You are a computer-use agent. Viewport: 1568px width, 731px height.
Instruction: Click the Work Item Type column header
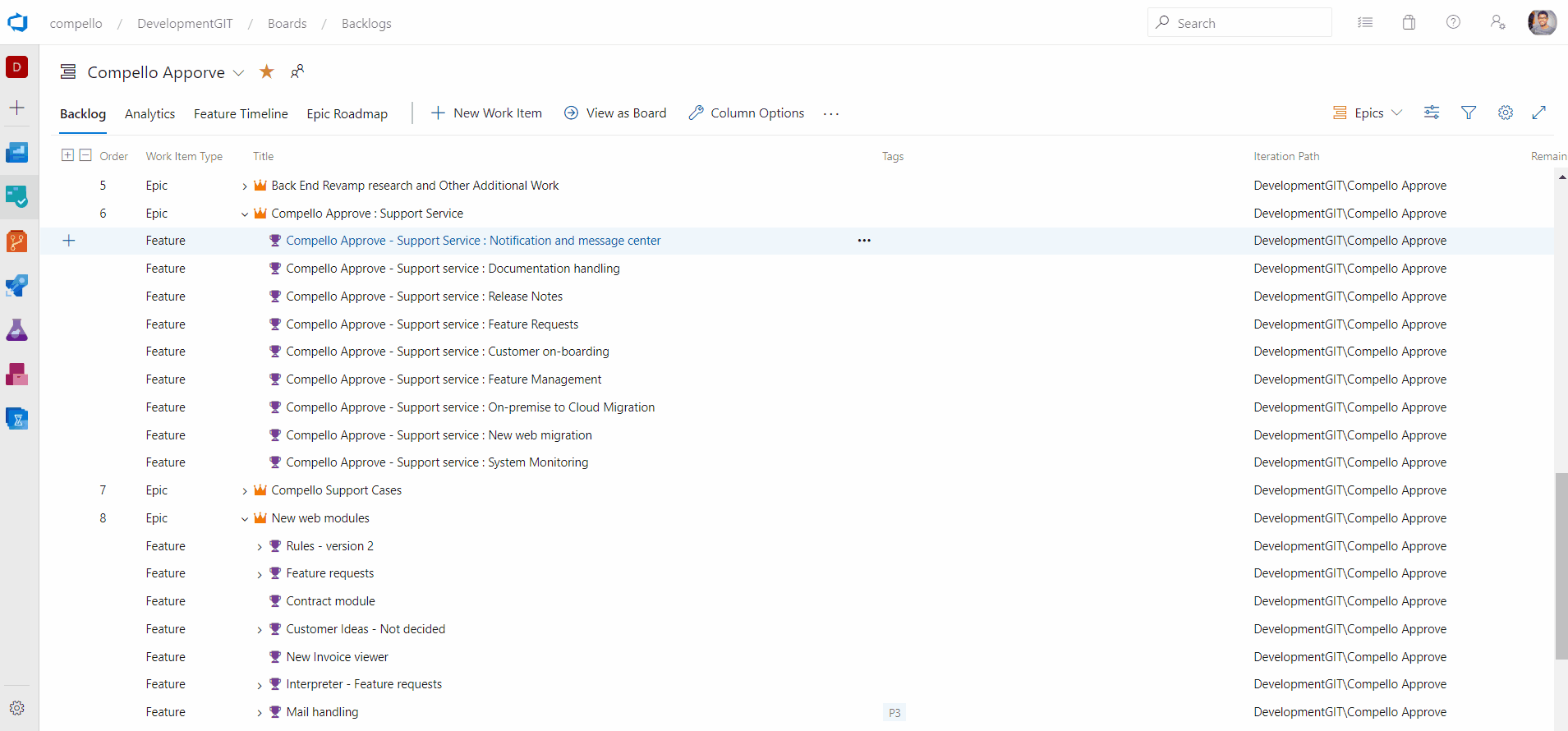(184, 156)
